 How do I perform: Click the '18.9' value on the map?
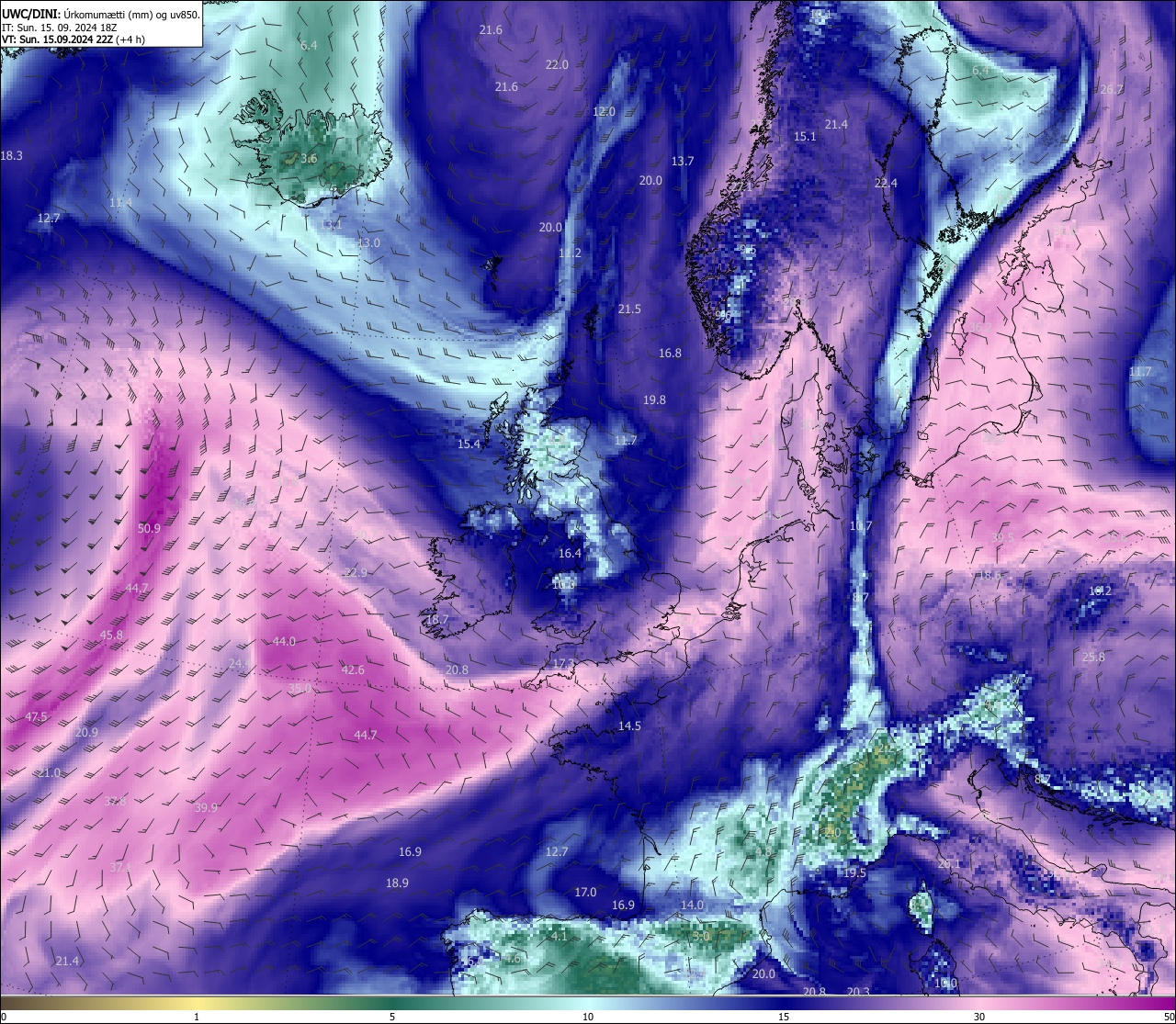[x=397, y=883]
